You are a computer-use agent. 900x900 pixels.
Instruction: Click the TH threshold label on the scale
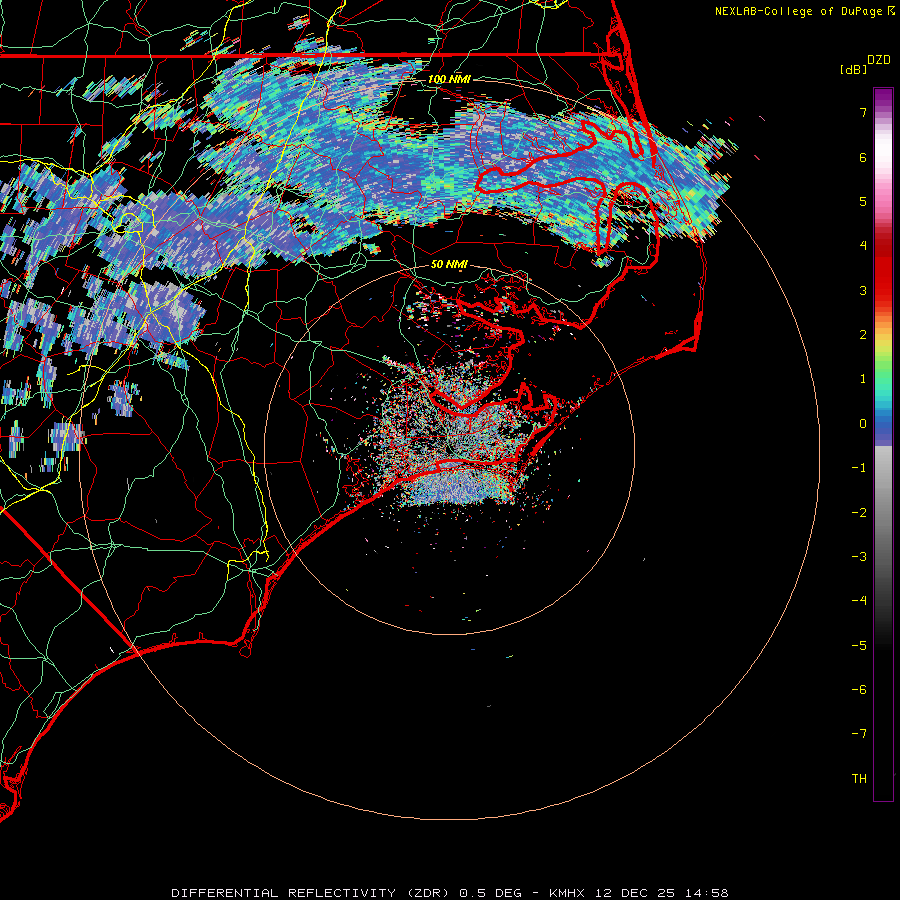(x=859, y=779)
